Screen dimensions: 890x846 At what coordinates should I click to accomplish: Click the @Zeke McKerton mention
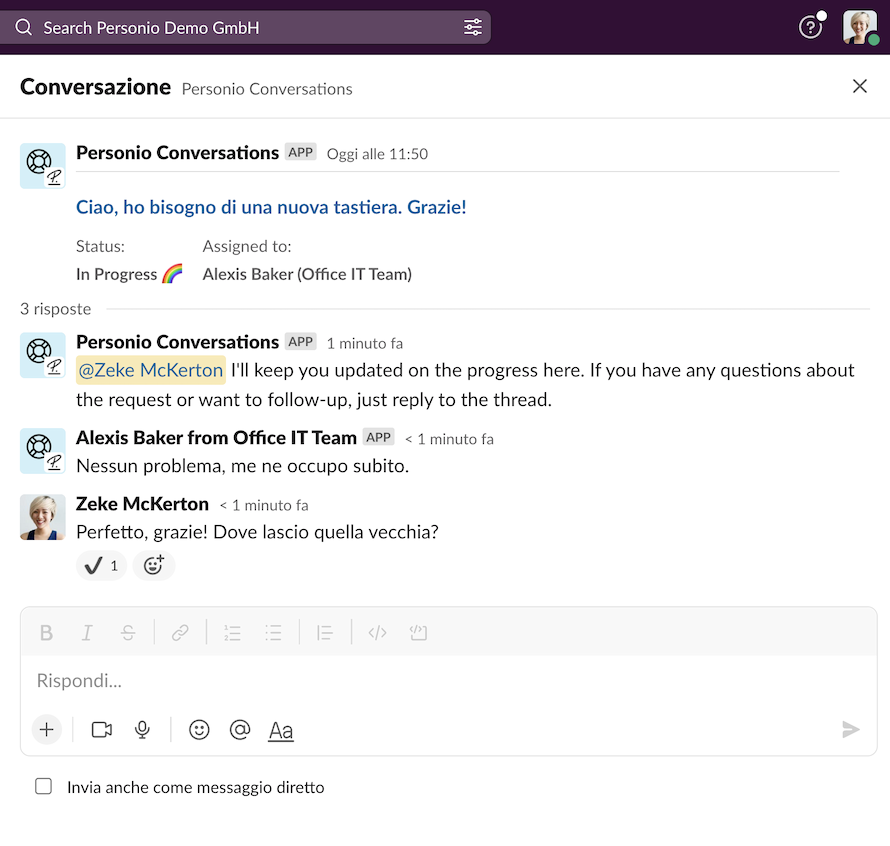(150, 370)
